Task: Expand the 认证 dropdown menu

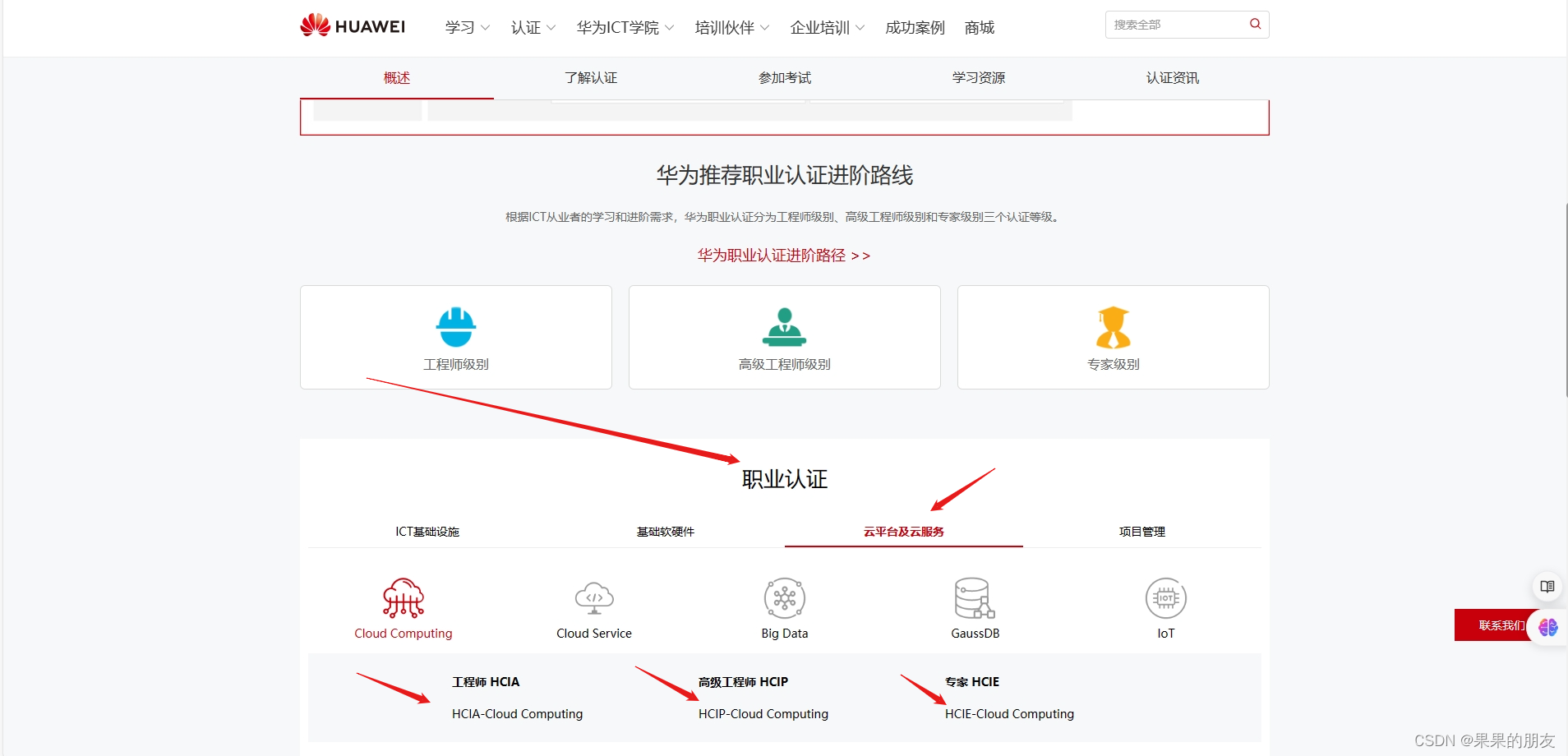Action: click(533, 28)
